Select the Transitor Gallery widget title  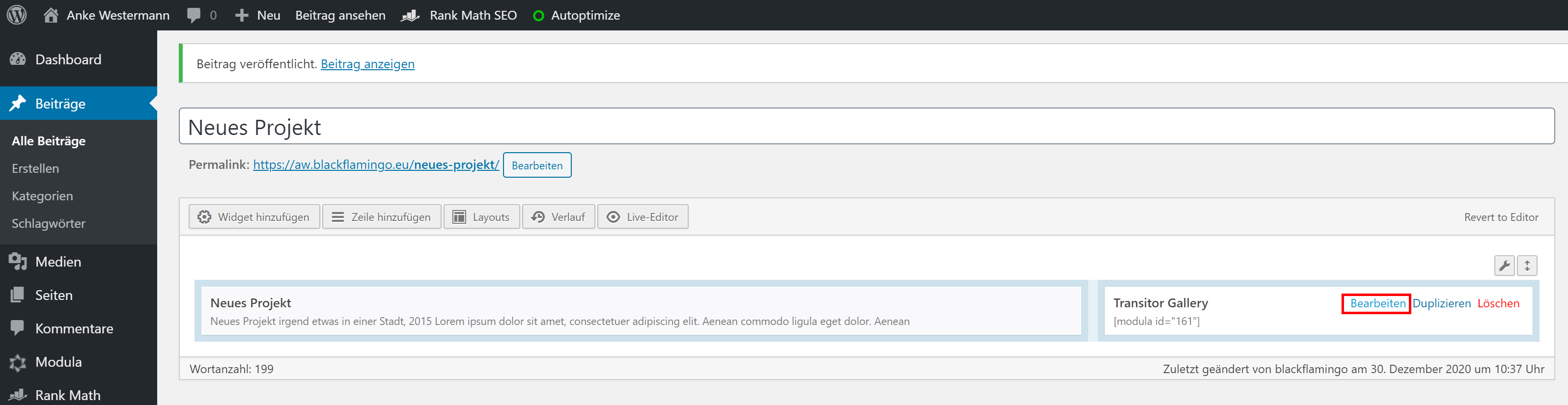[x=1160, y=303]
